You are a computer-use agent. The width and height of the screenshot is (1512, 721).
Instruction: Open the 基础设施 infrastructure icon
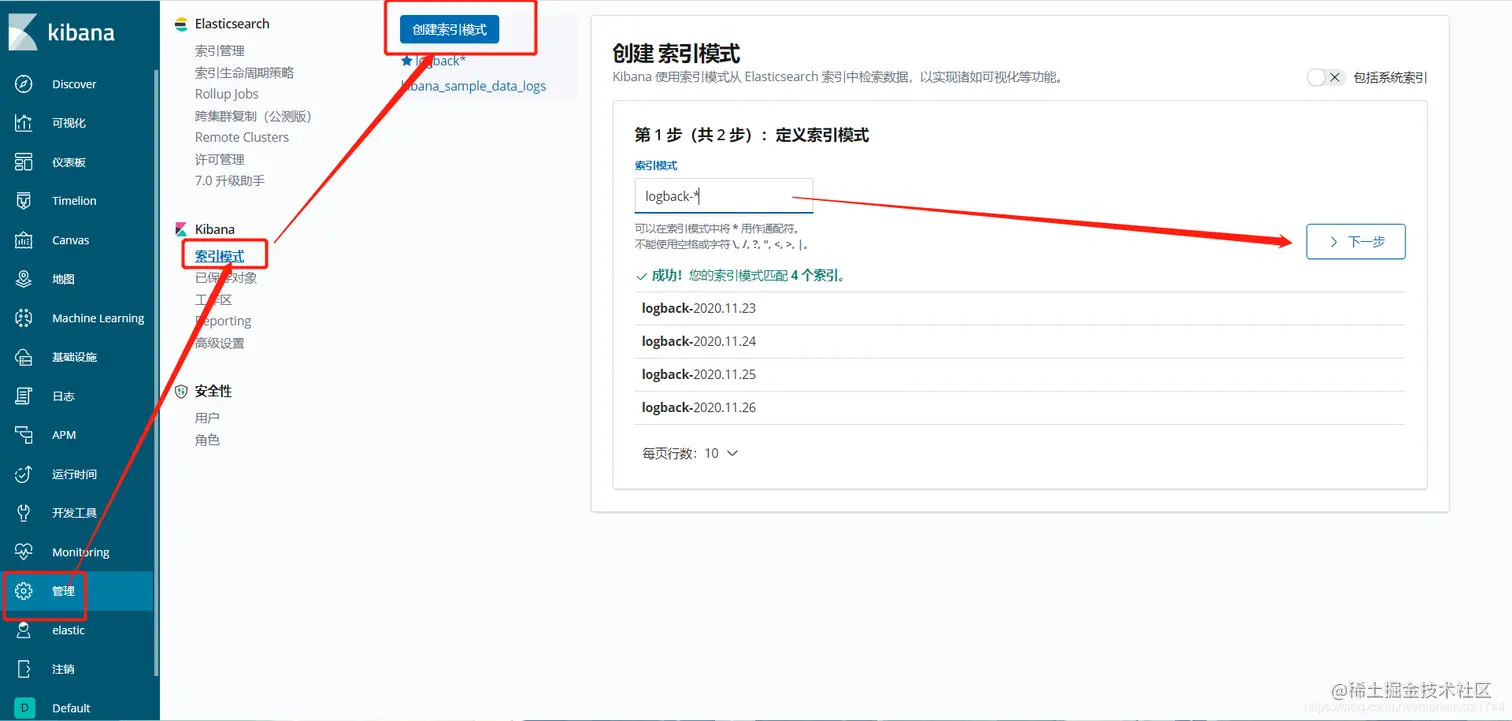point(24,357)
